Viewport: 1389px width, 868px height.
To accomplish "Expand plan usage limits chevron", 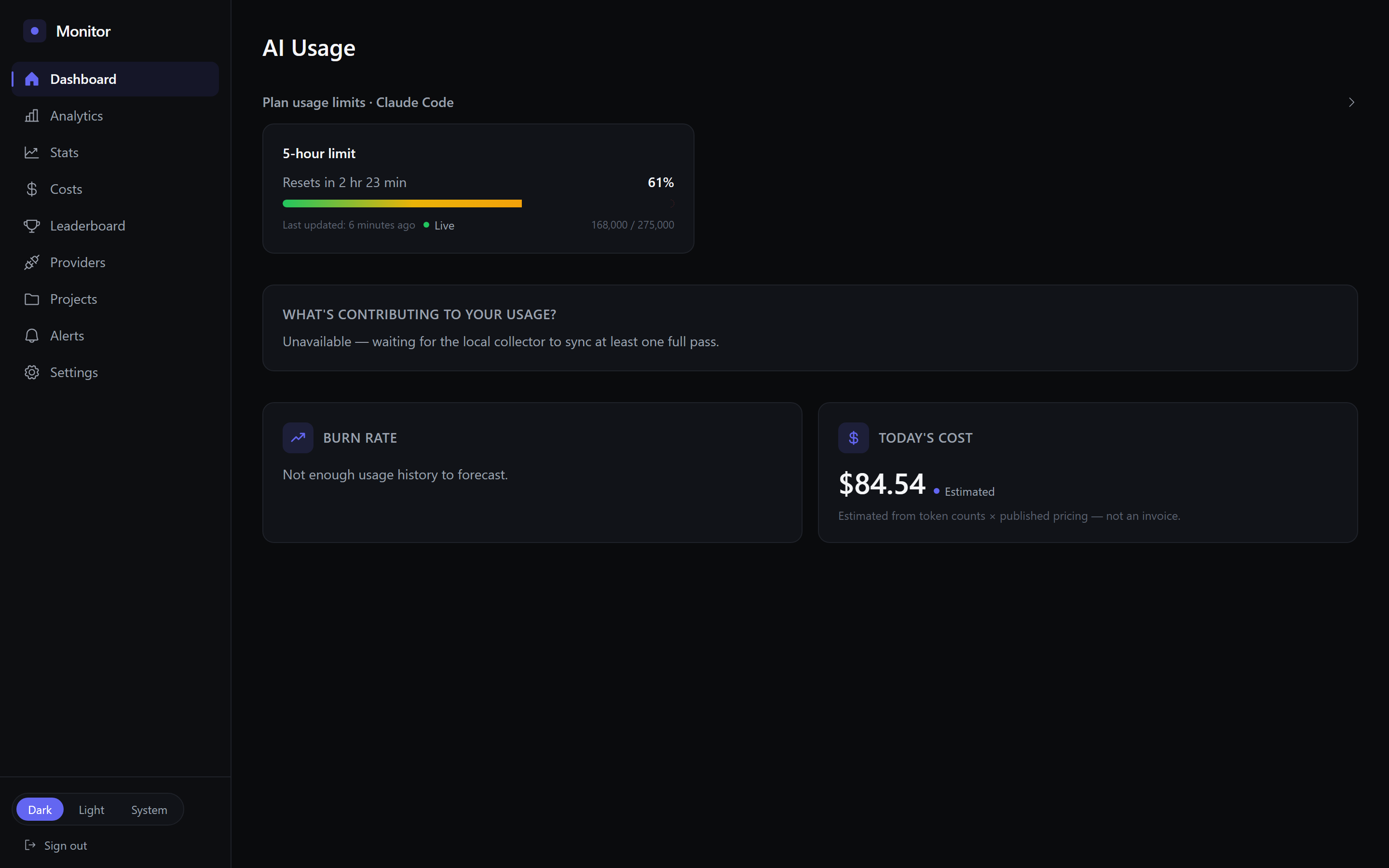I will (1351, 102).
